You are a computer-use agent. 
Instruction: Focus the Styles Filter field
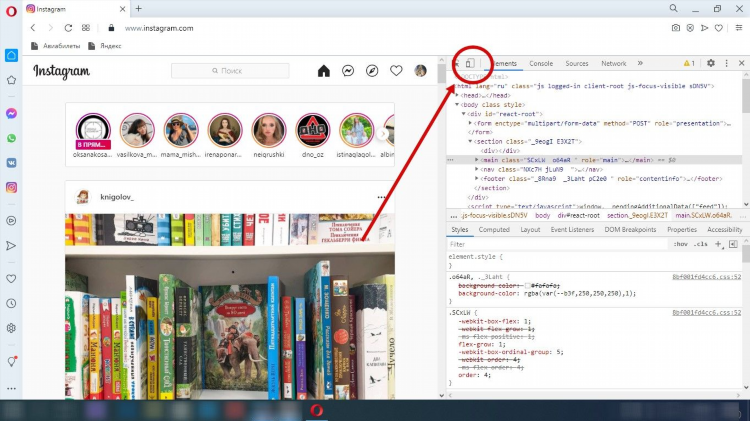point(557,244)
